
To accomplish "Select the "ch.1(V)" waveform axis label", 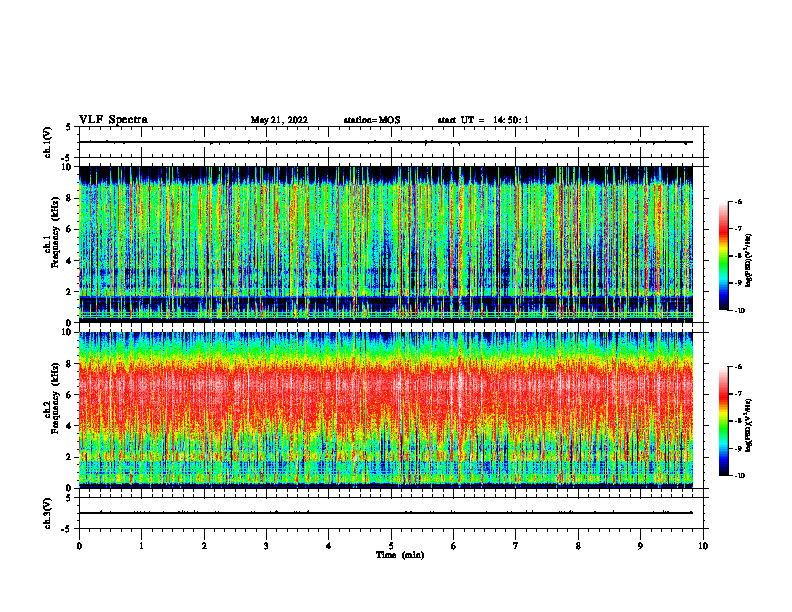I will 48,142.
